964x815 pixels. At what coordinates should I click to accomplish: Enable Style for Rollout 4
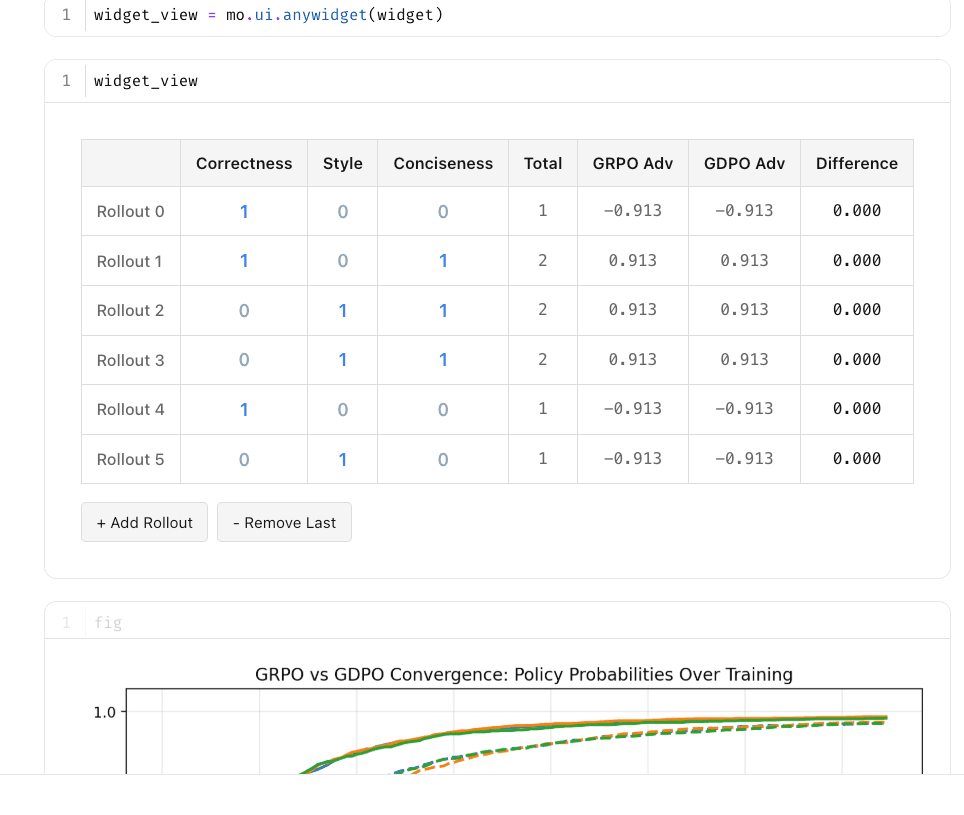pos(342,409)
